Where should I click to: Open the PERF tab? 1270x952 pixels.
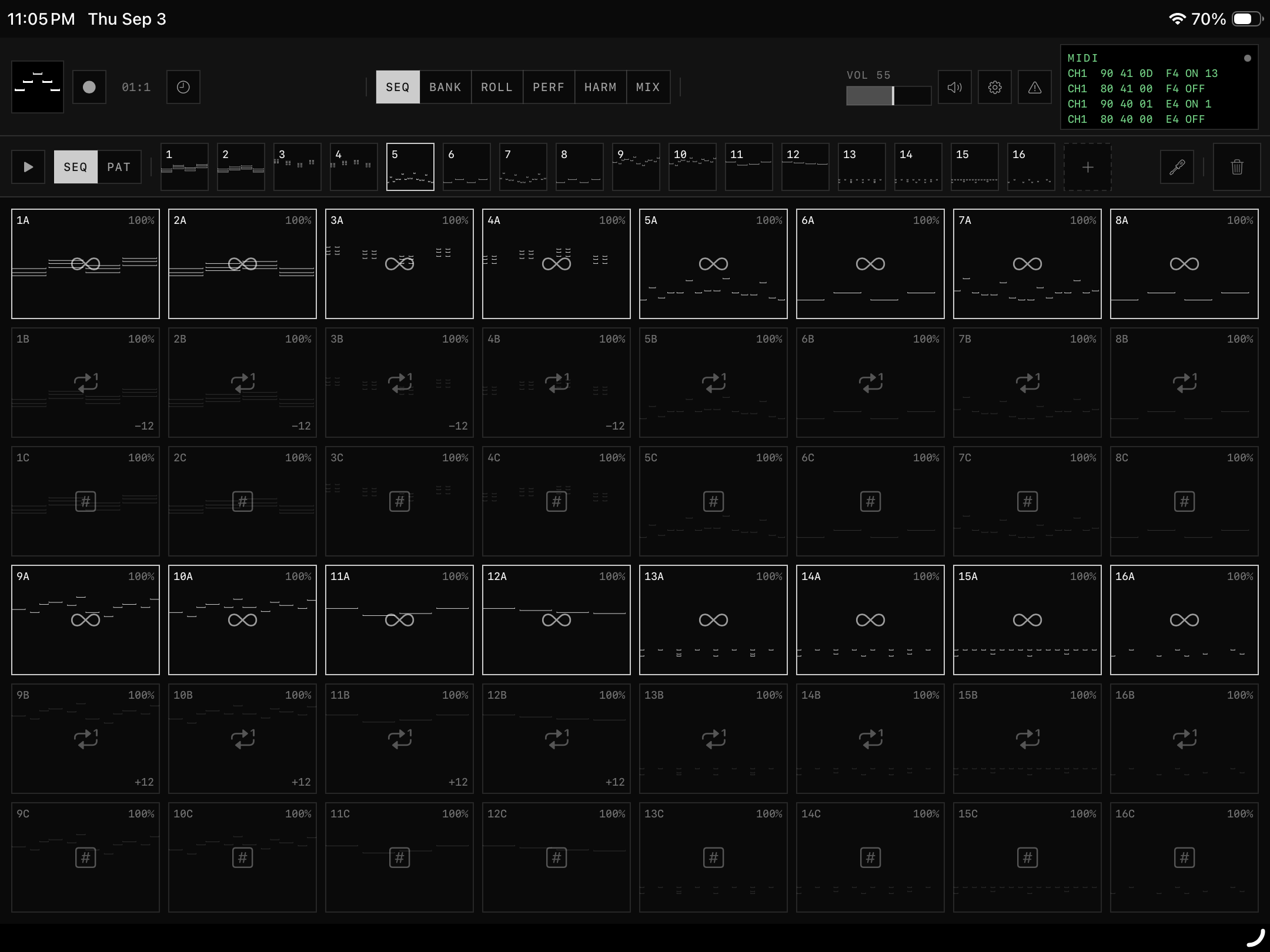tap(549, 87)
